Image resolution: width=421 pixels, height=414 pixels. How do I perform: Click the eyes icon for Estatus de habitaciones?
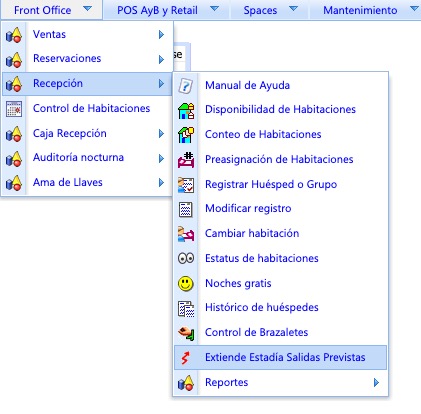tap(186, 258)
